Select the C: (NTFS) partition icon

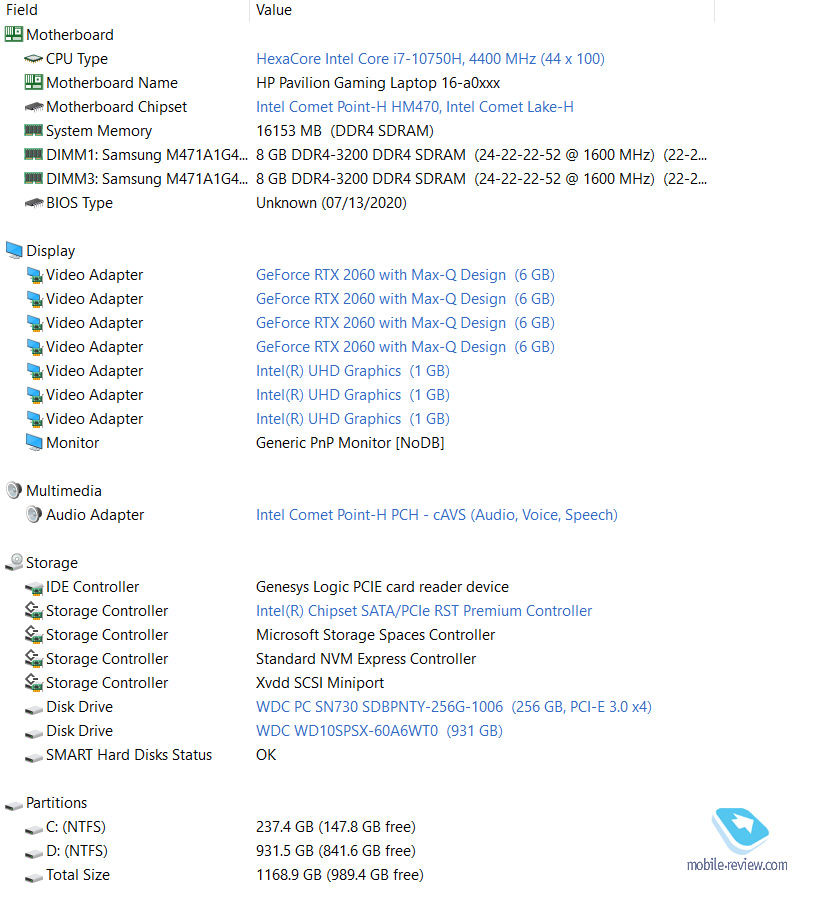click(34, 830)
